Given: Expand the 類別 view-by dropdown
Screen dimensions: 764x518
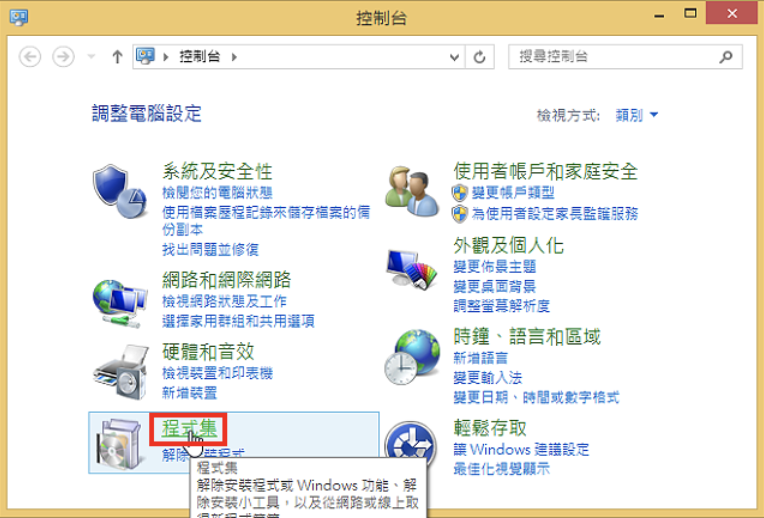Looking at the screenshot, I should [x=637, y=115].
